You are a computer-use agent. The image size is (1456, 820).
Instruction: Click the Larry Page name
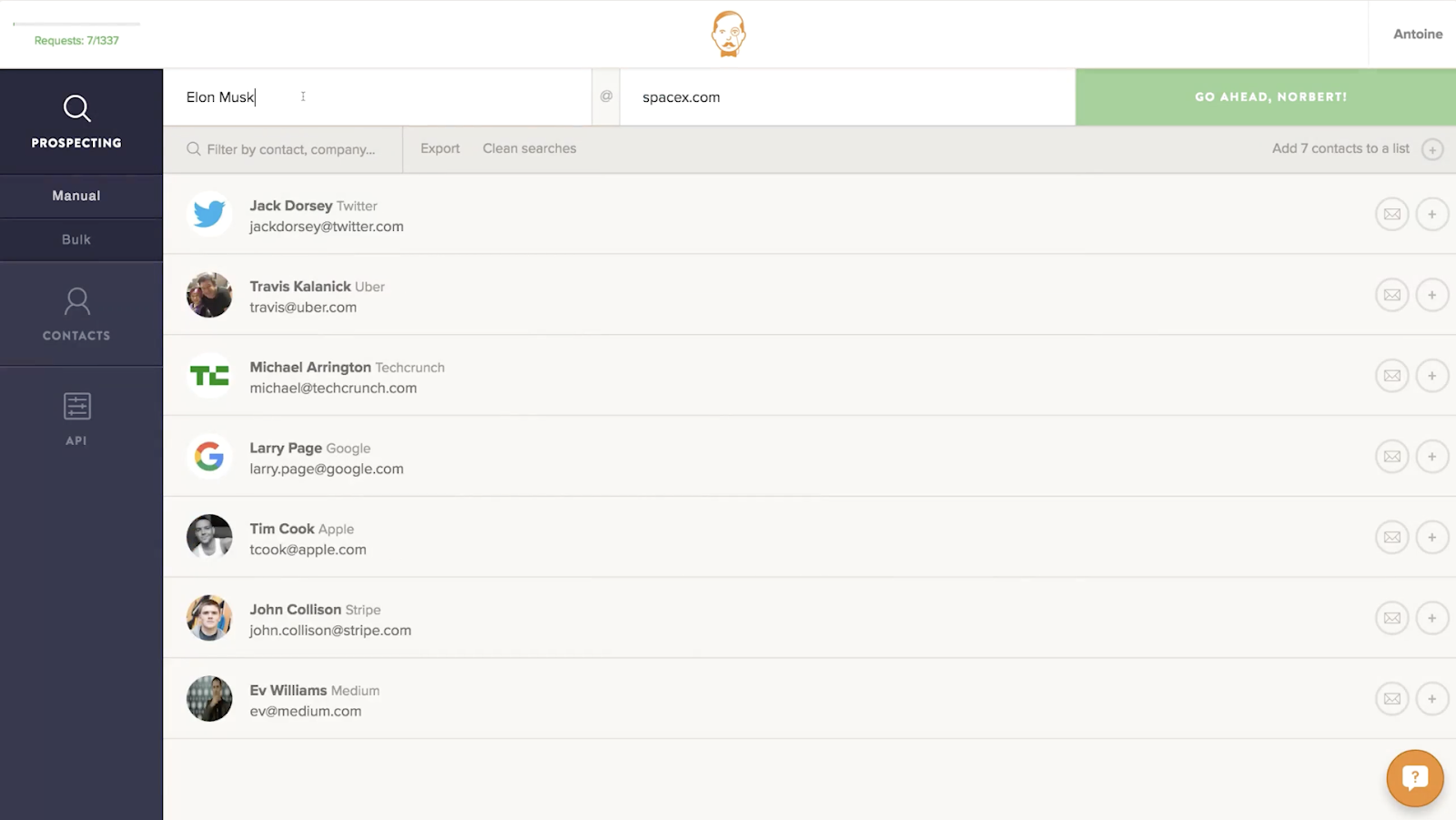tap(286, 448)
